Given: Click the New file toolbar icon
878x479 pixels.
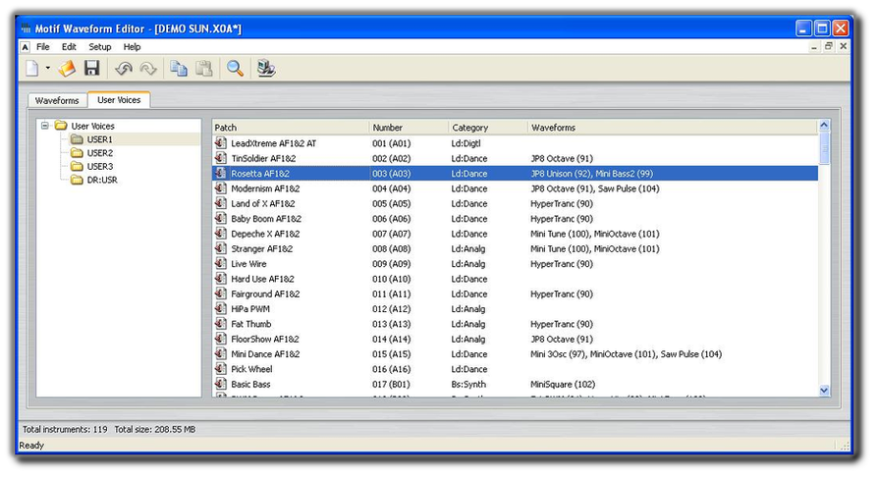Looking at the screenshot, I should coord(32,68).
